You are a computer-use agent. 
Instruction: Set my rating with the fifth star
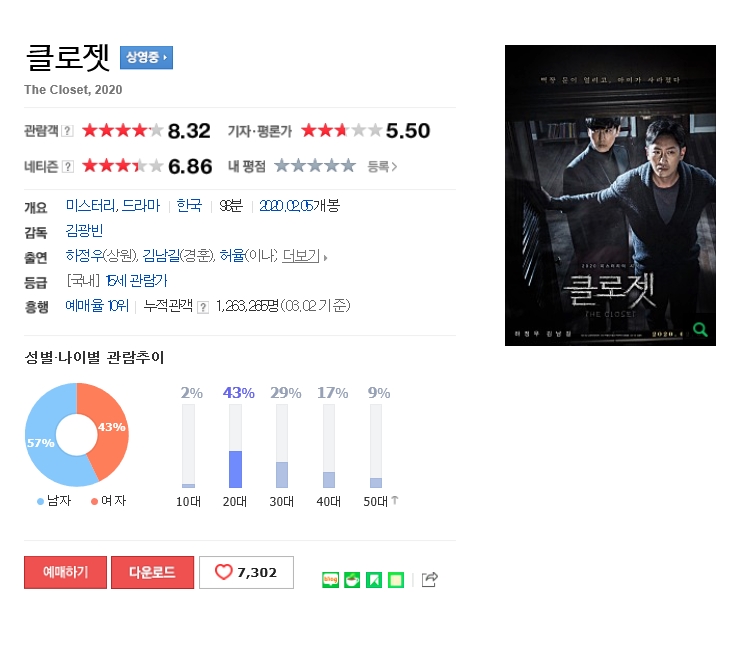[348, 166]
